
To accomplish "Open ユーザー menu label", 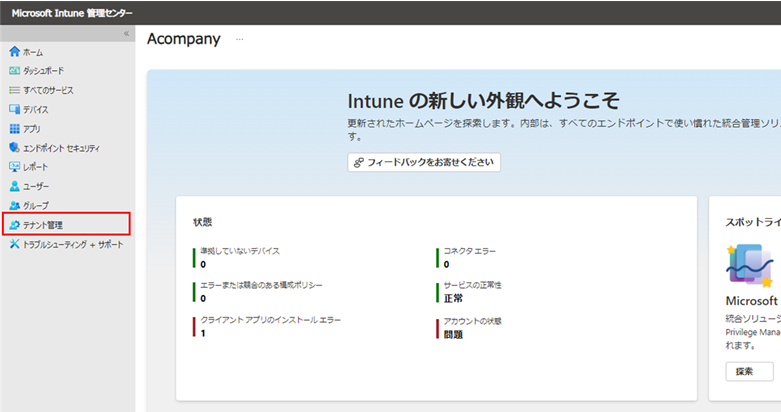I will [x=36, y=186].
